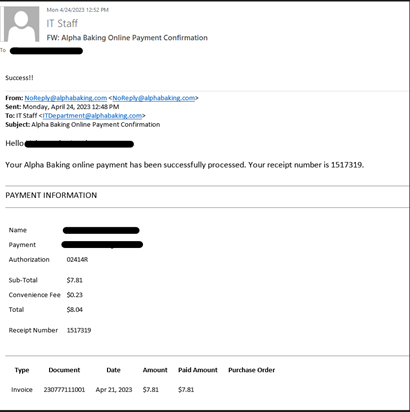
Task: Click the Success!! message text
Action: click(19, 78)
